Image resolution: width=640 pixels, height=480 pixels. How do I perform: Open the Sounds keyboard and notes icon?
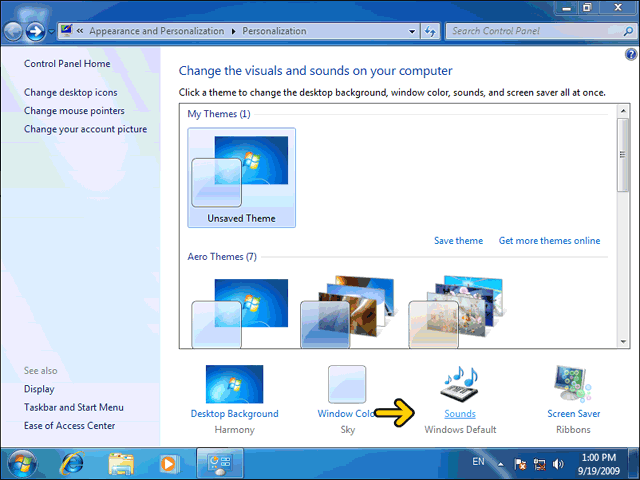pos(460,384)
